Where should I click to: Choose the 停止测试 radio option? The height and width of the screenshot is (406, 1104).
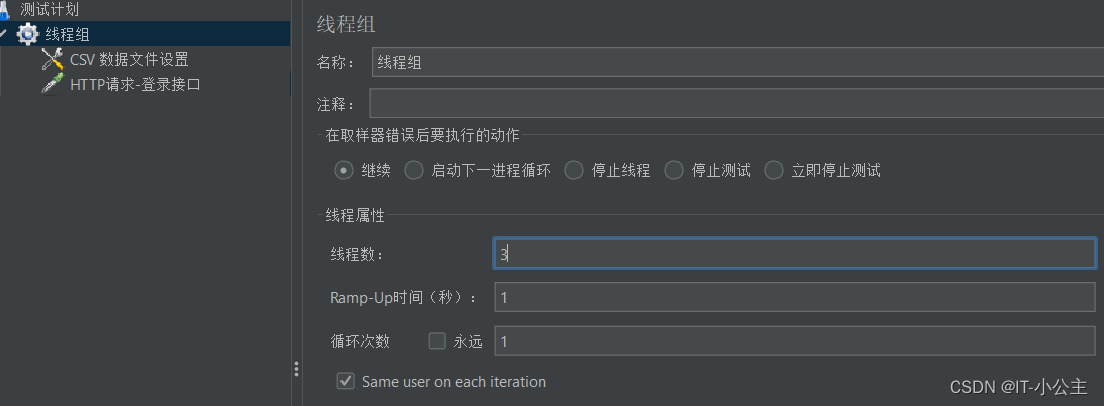pos(675,170)
